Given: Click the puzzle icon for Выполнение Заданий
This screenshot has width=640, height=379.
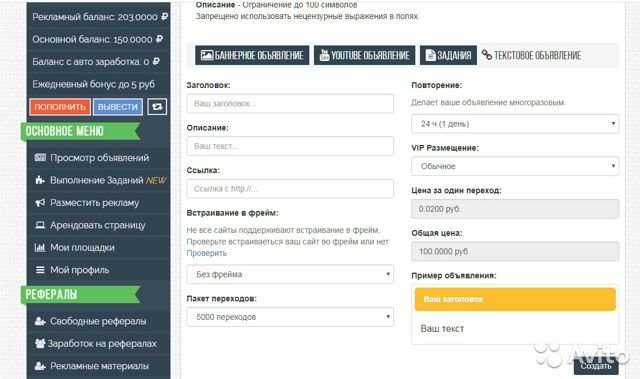Looking at the screenshot, I should (x=40, y=180).
